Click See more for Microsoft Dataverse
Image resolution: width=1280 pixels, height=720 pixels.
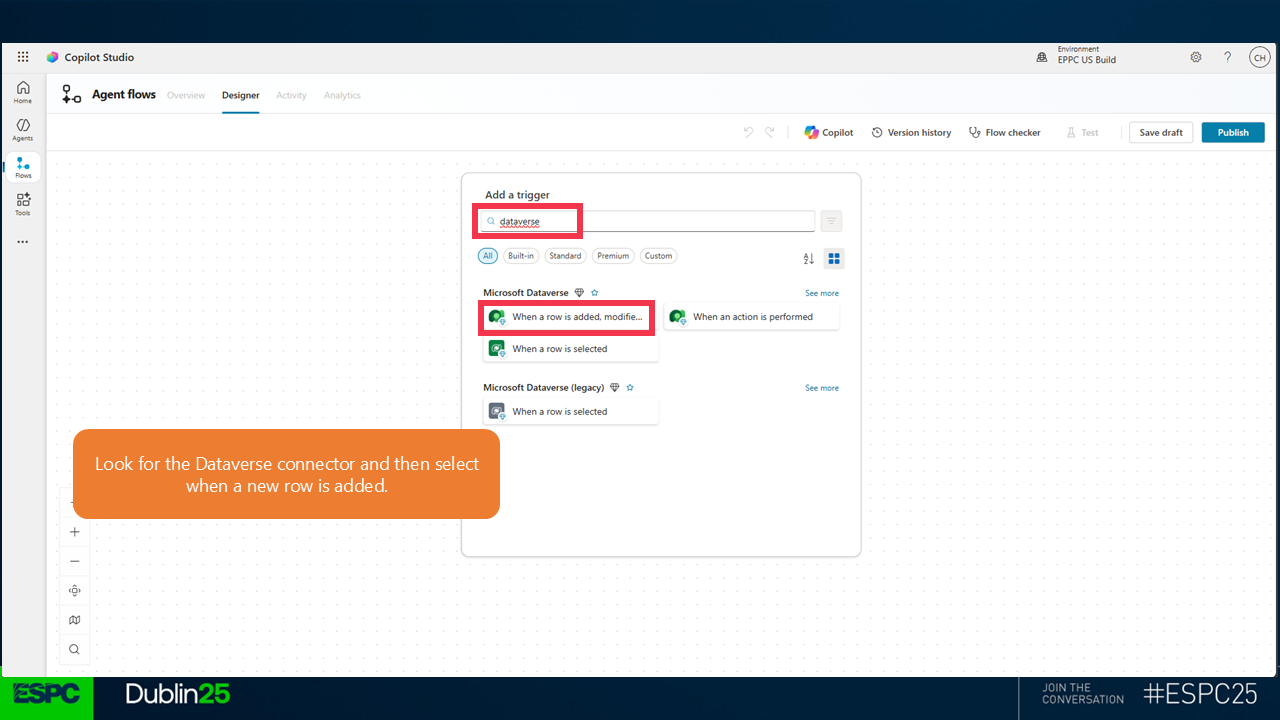pyautogui.click(x=822, y=293)
